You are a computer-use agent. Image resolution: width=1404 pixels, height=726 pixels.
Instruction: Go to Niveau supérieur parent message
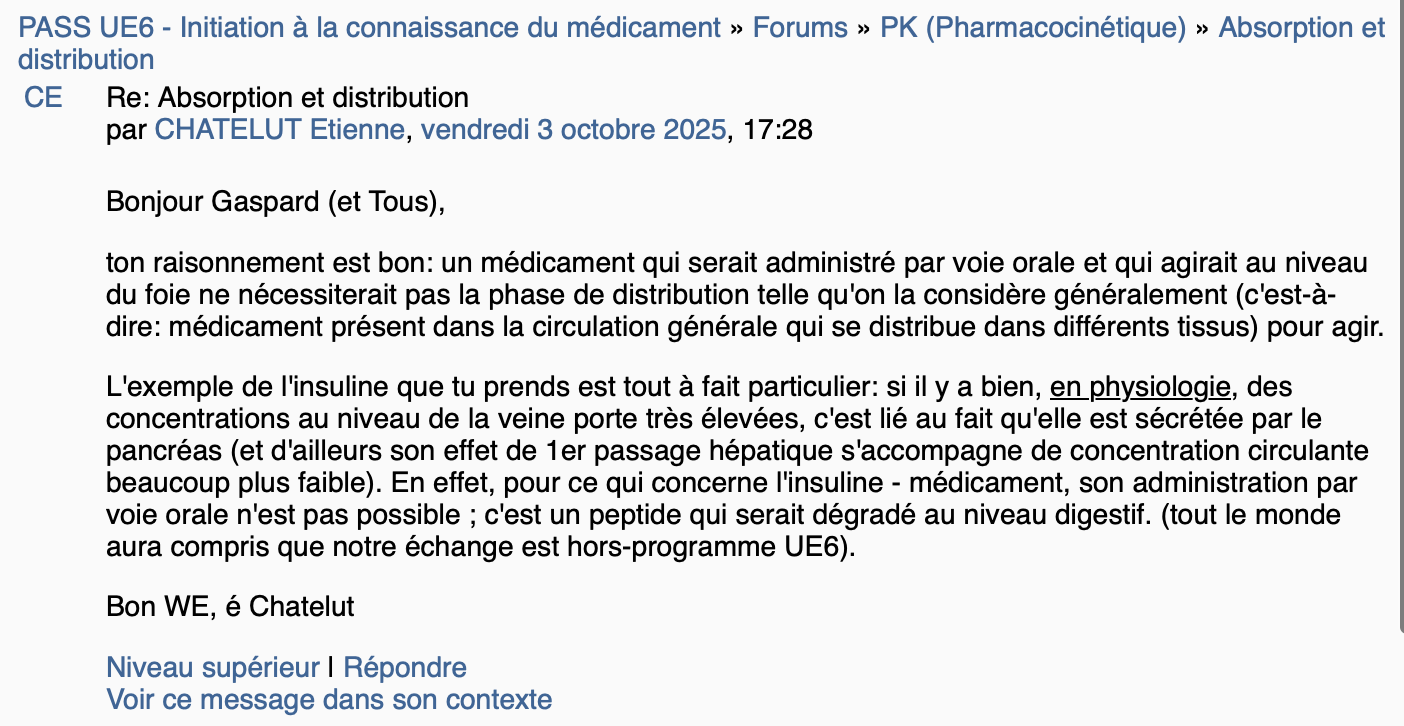click(x=213, y=667)
